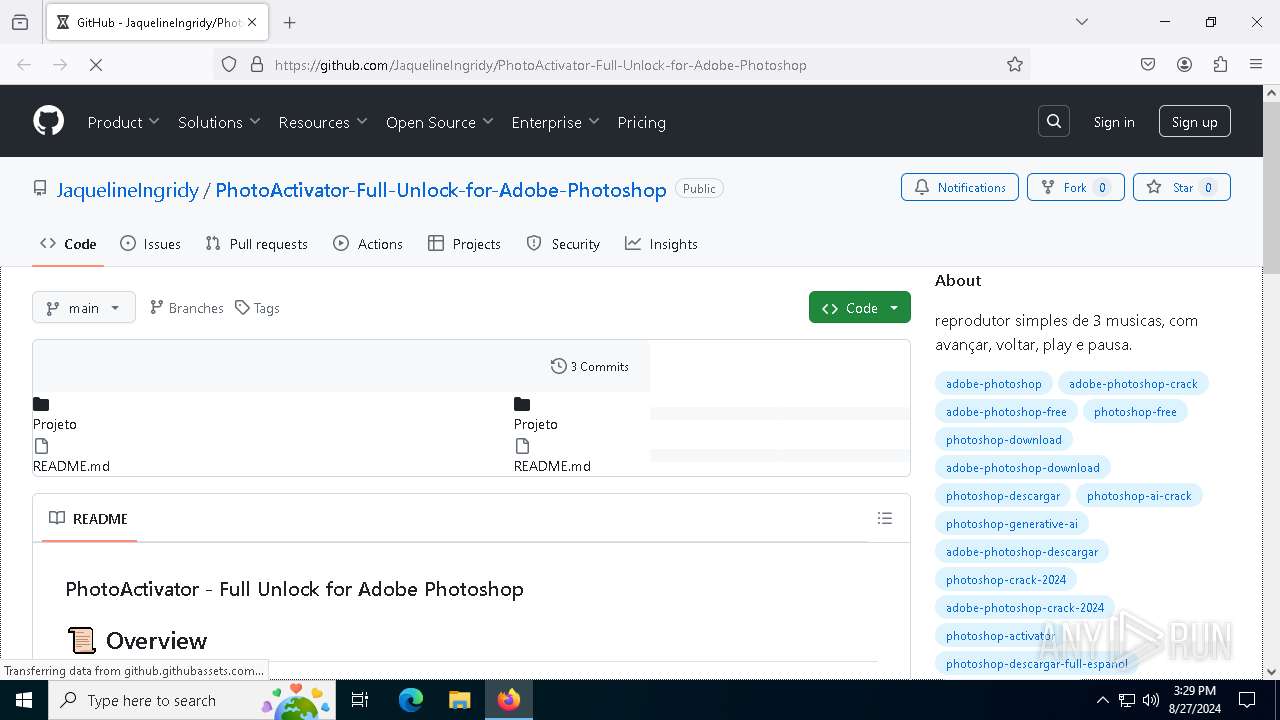Expand the Resources menu
This screenshot has width=1280, height=720.
click(x=323, y=122)
